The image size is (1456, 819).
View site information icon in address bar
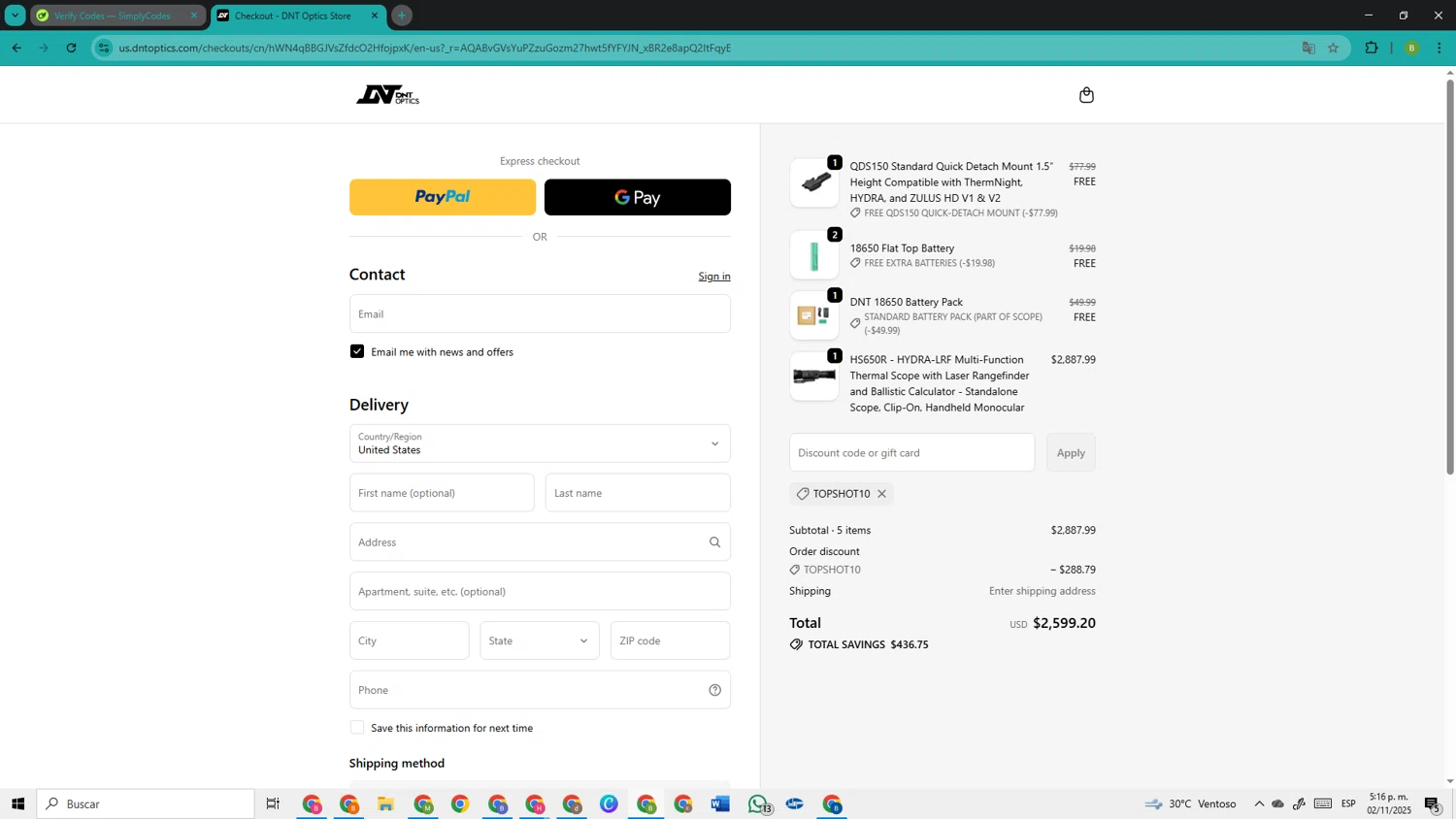[x=104, y=48]
